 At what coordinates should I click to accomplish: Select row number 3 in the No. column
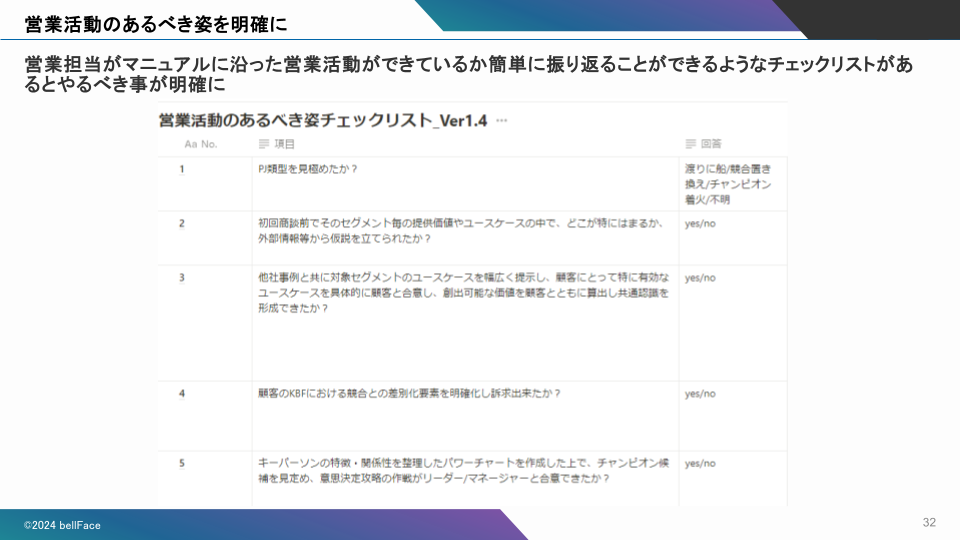182,277
